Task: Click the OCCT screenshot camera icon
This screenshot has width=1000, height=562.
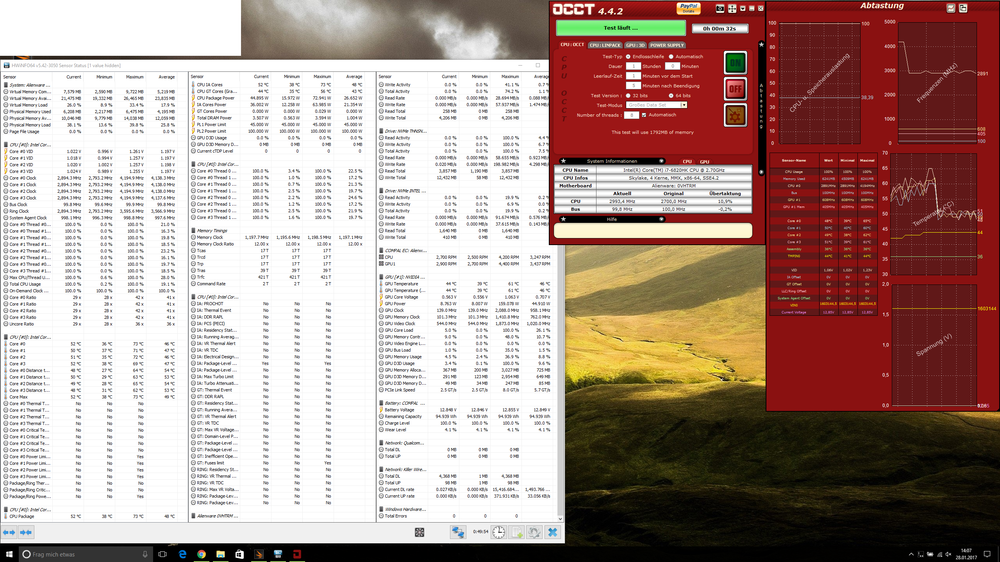Action: [719, 7]
